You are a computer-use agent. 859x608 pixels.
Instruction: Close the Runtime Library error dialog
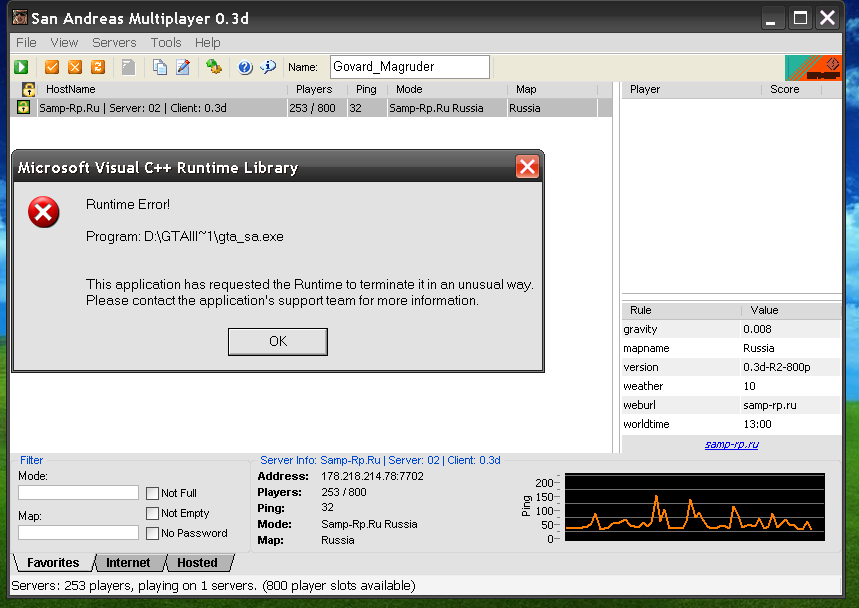pos(527,167)
